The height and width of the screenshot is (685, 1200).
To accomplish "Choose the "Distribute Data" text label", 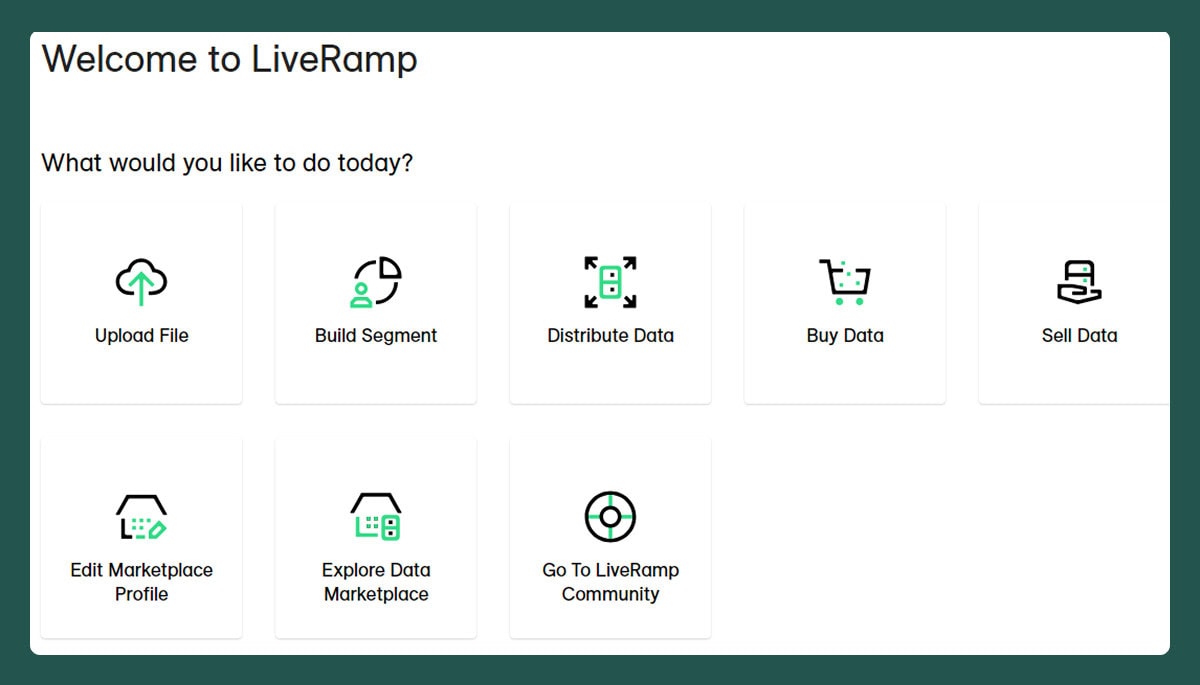I will [610, 336].
